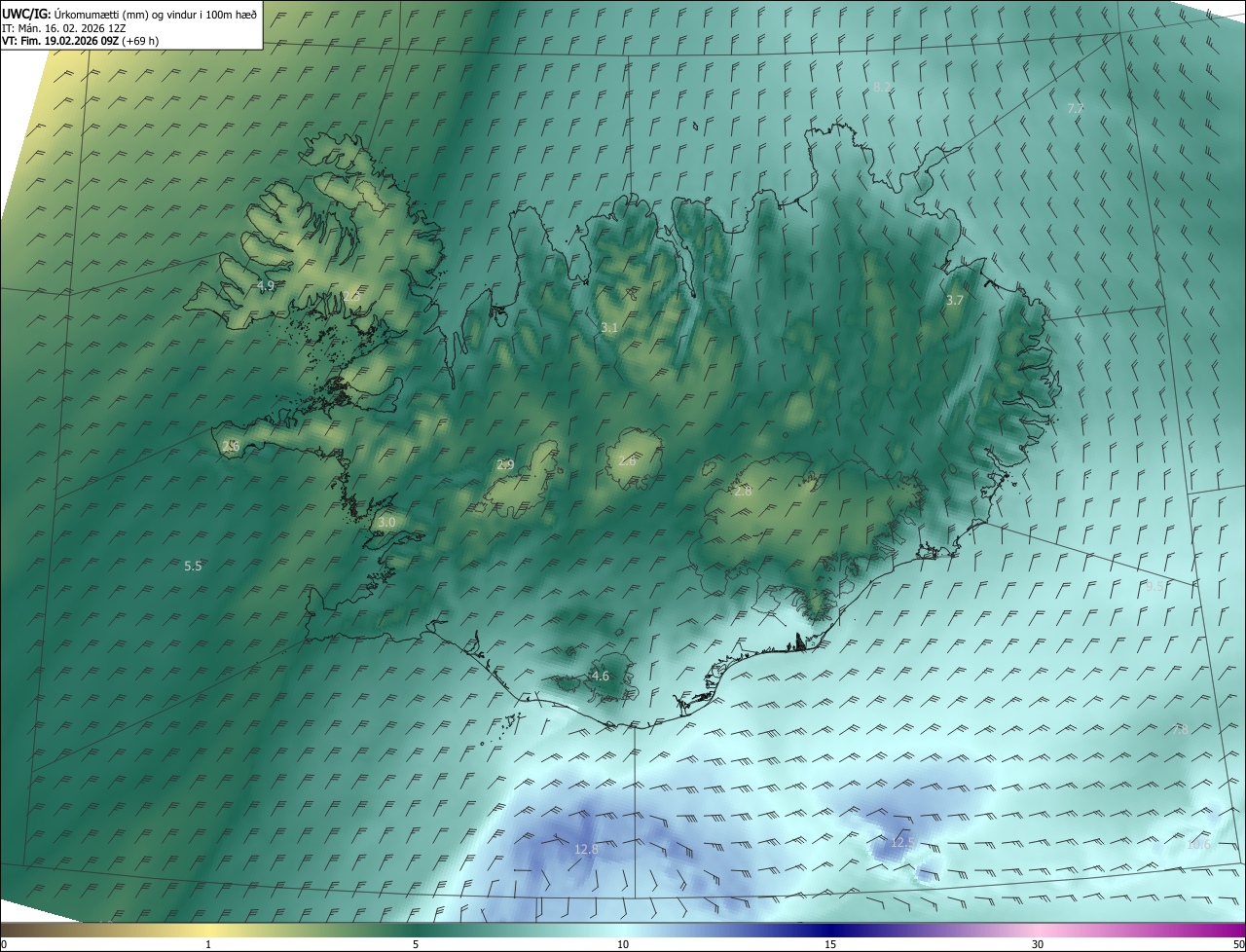This screenshot has width=1246, height=952.
Task: Click the 3.1 value label in north Iceland
Action: click(609, 328)
